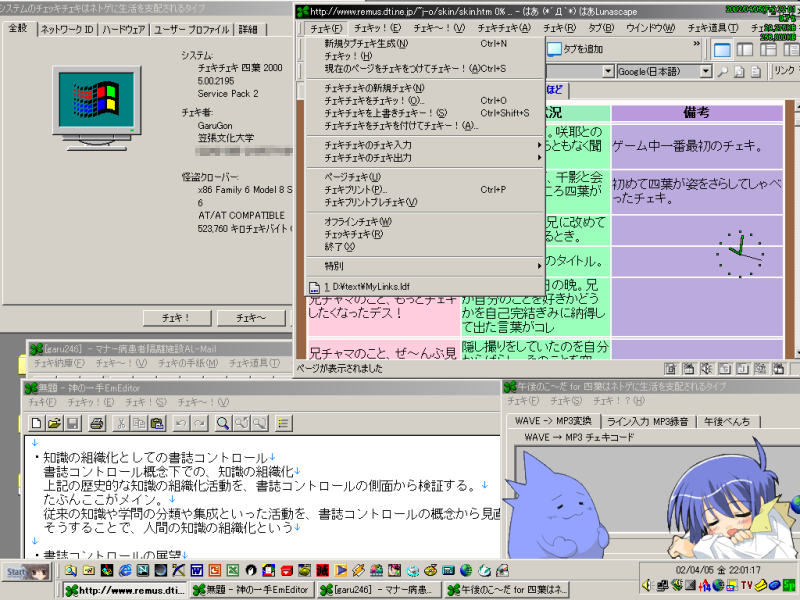Click the first icon in Lunascape status bar
800x600 pixels.
coord(670,368)
